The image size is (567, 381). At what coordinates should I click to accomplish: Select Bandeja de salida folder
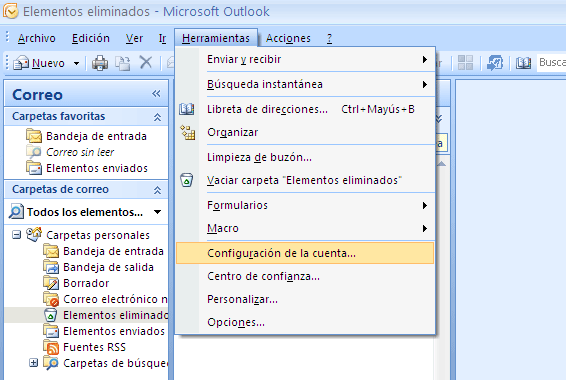point(108,267)
